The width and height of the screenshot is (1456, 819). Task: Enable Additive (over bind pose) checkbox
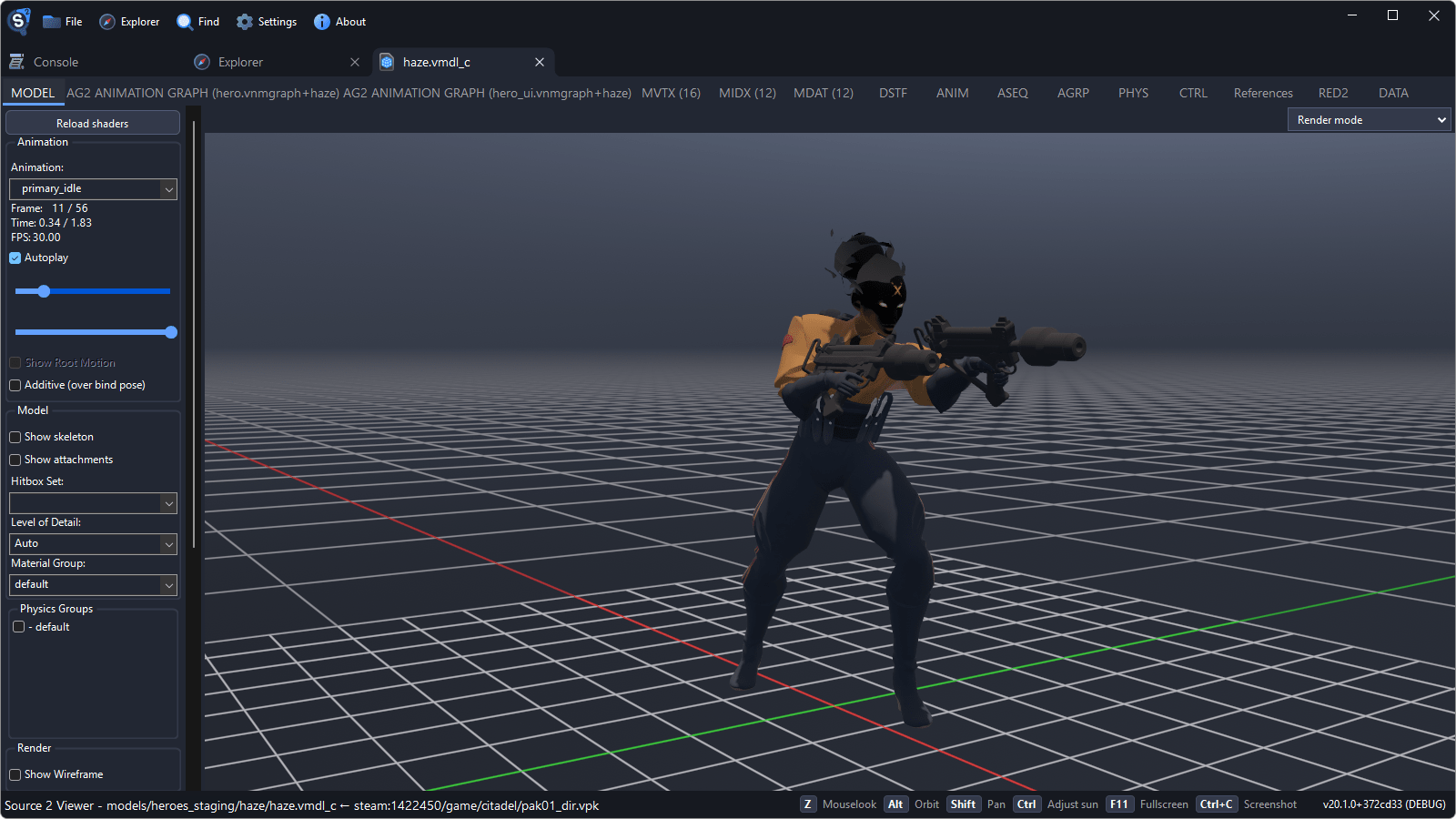[15, 386]
